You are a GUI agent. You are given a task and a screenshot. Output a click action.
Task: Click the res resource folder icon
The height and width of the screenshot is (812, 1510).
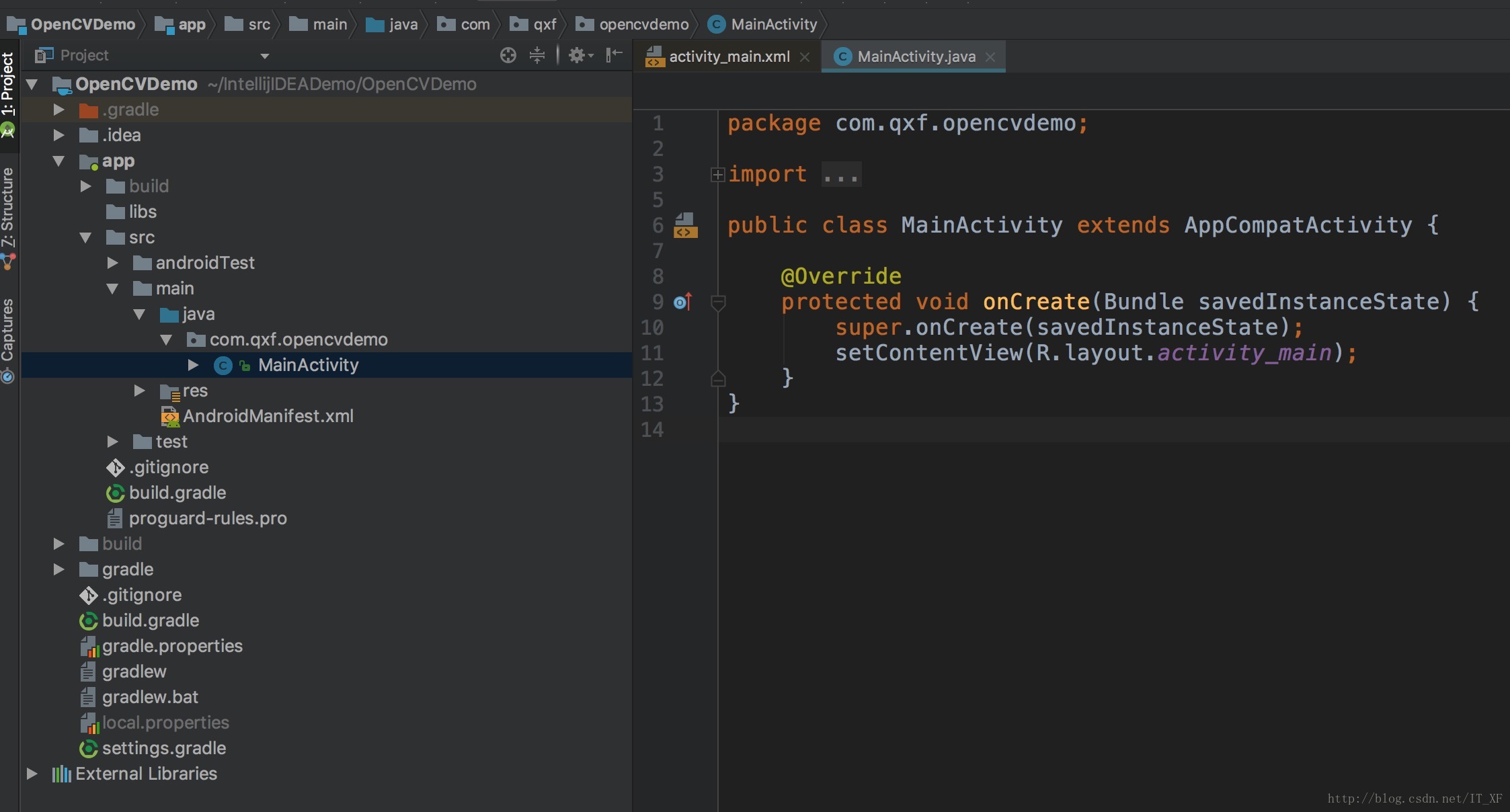click(x=169, y=391)
